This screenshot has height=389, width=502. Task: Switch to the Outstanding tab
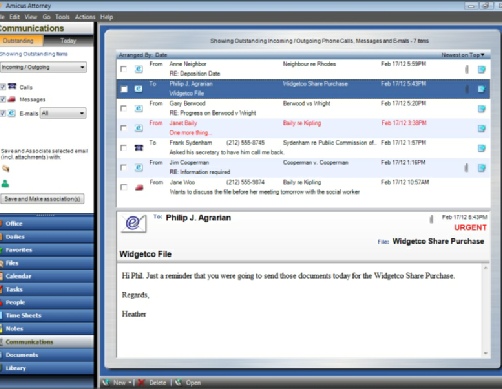pyautogui.click(x=22, y=41)
